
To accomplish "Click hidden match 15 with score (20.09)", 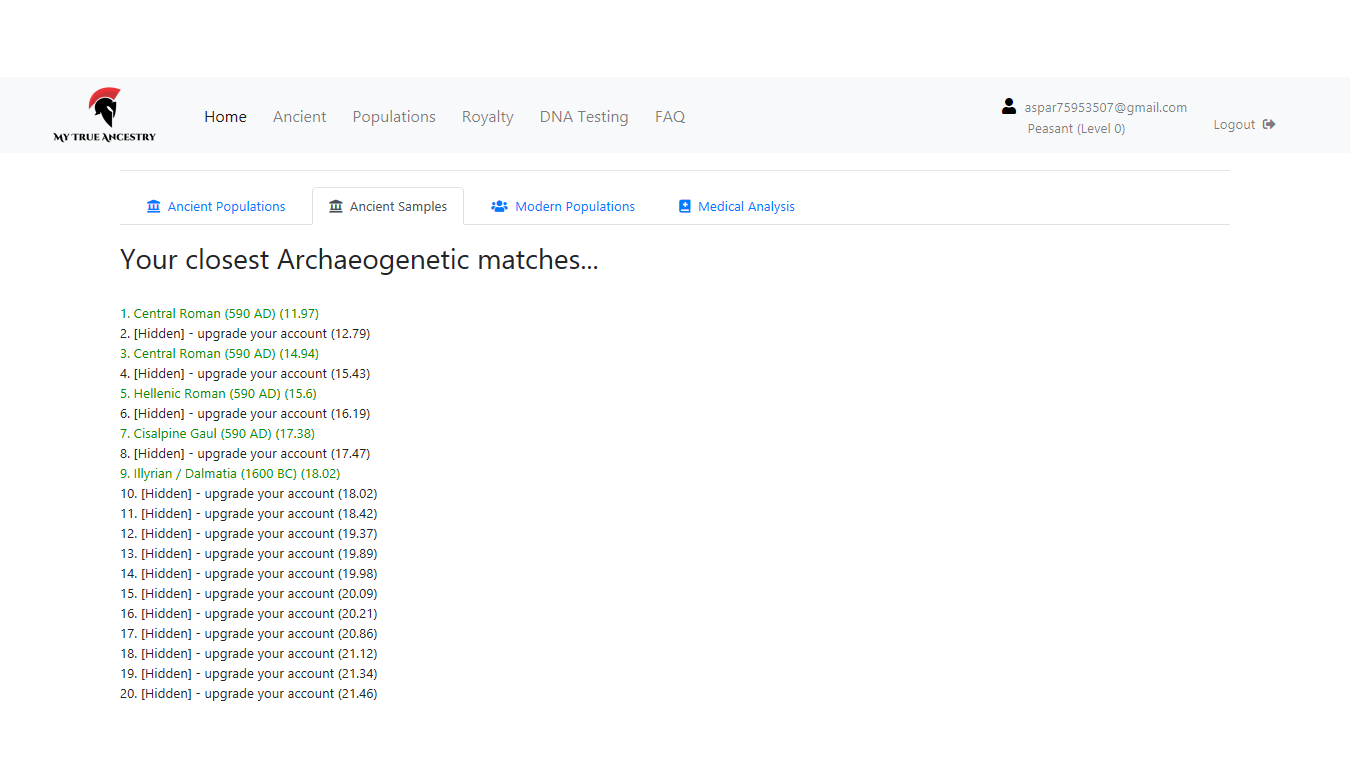I will tap(249, 593).
